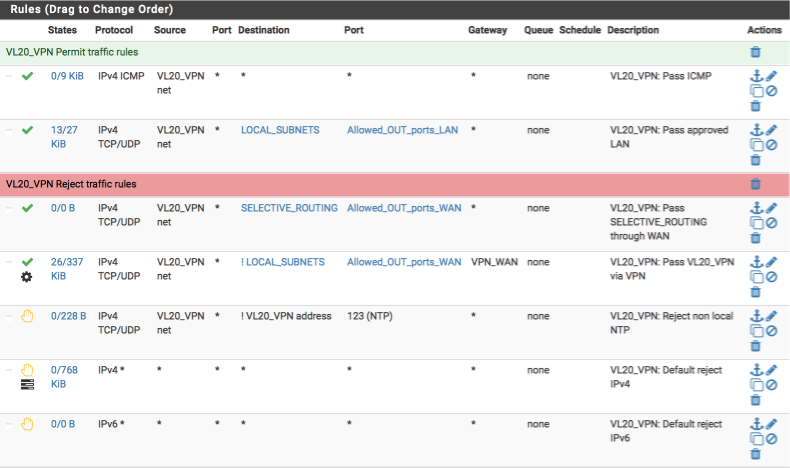Delete the Reject traffic rules separator

coord(755,184)
